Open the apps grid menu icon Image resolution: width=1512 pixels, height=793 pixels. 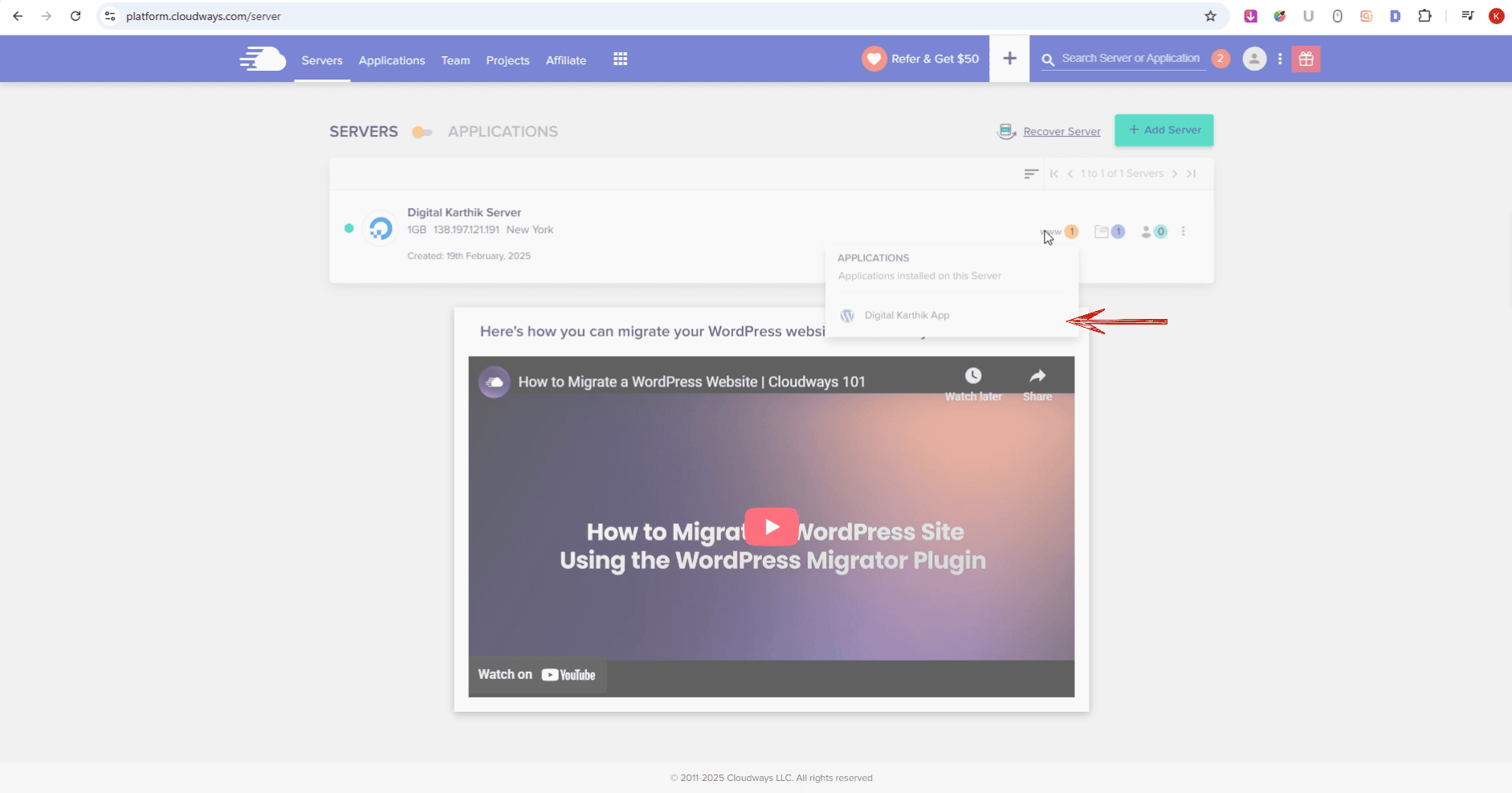pos(620,59)
